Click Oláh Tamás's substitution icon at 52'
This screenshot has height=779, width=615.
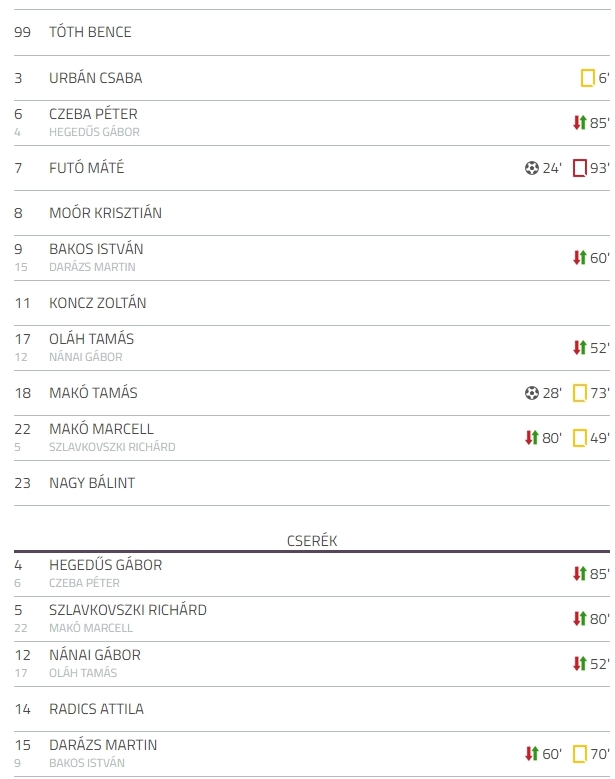point(580,348)
